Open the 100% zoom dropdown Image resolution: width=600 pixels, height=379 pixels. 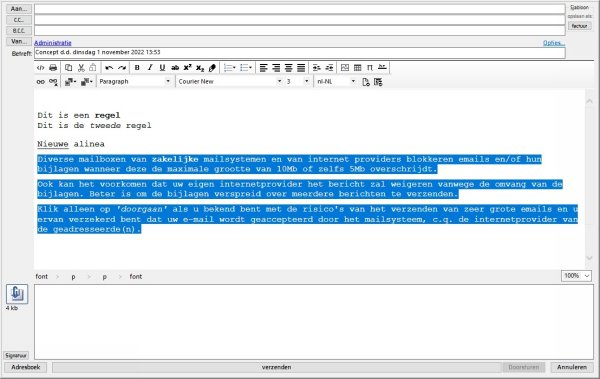tap(576, 276)
